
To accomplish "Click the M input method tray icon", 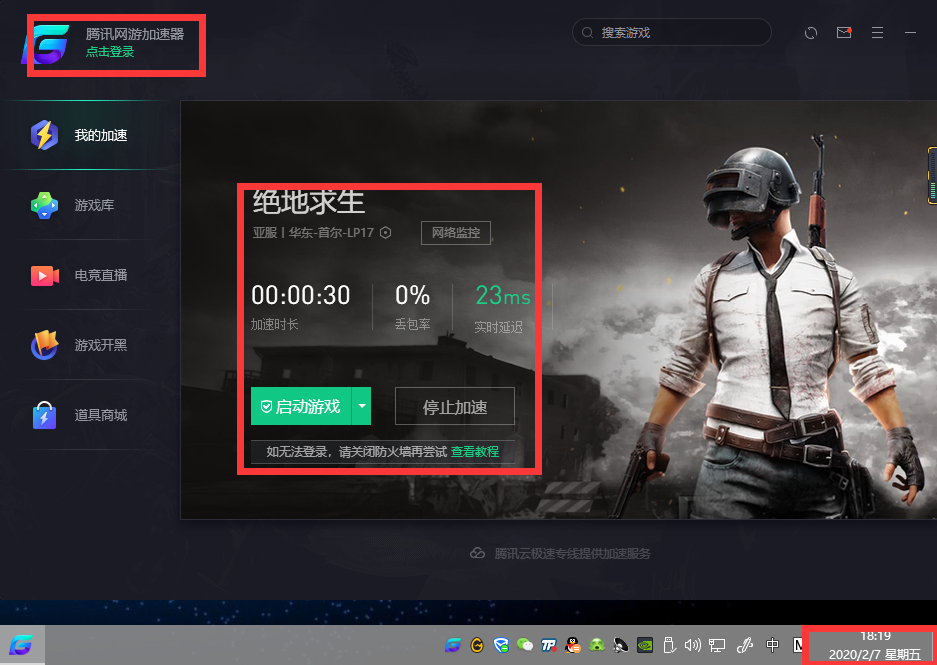I will [x=798, y=645].
